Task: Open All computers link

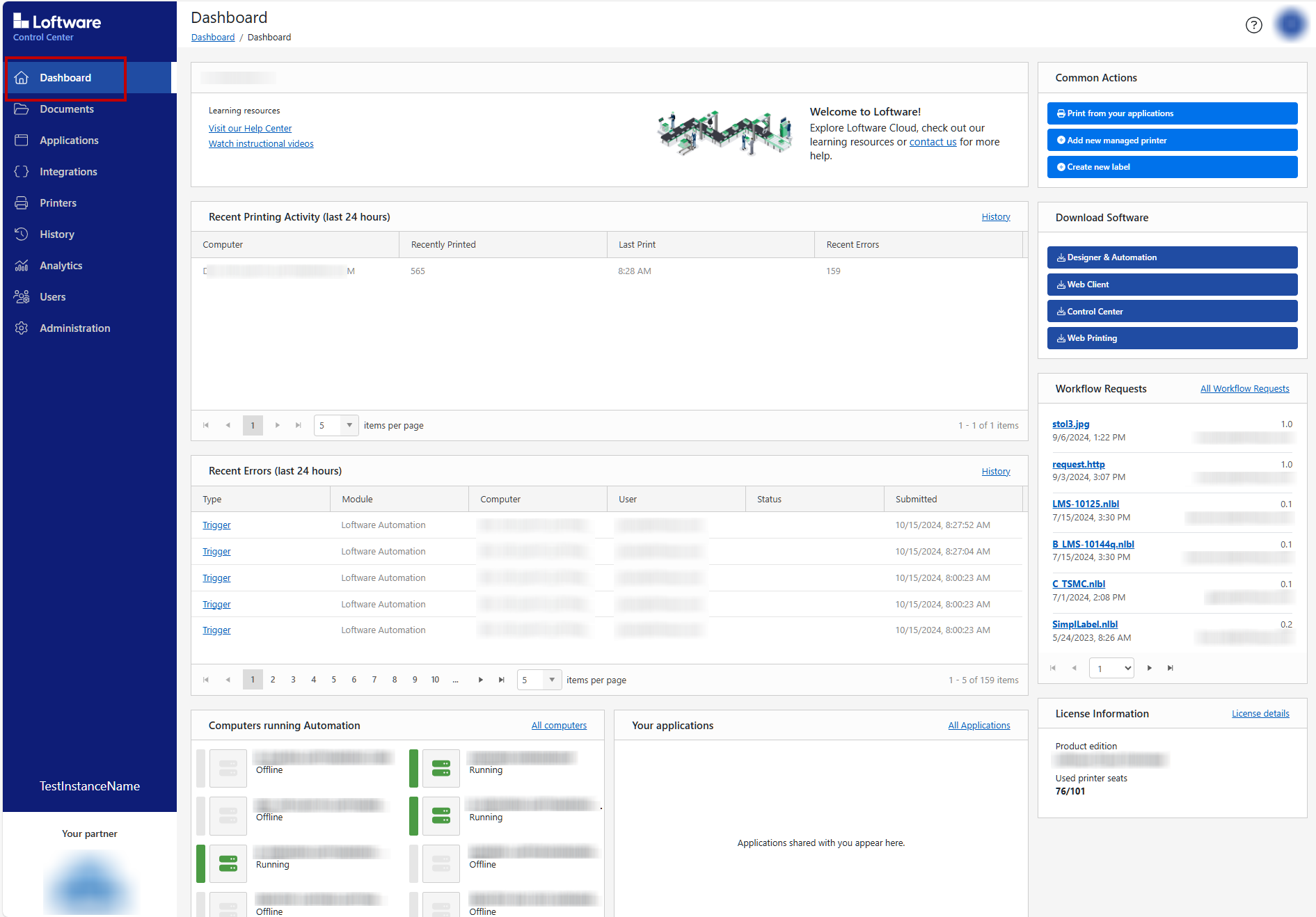Action: click(559, 725)
